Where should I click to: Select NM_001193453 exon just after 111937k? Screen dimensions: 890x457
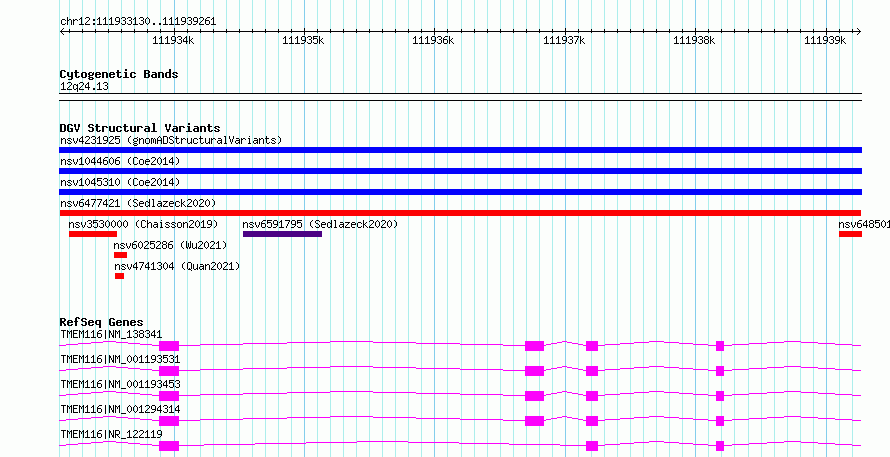point(592,396)
